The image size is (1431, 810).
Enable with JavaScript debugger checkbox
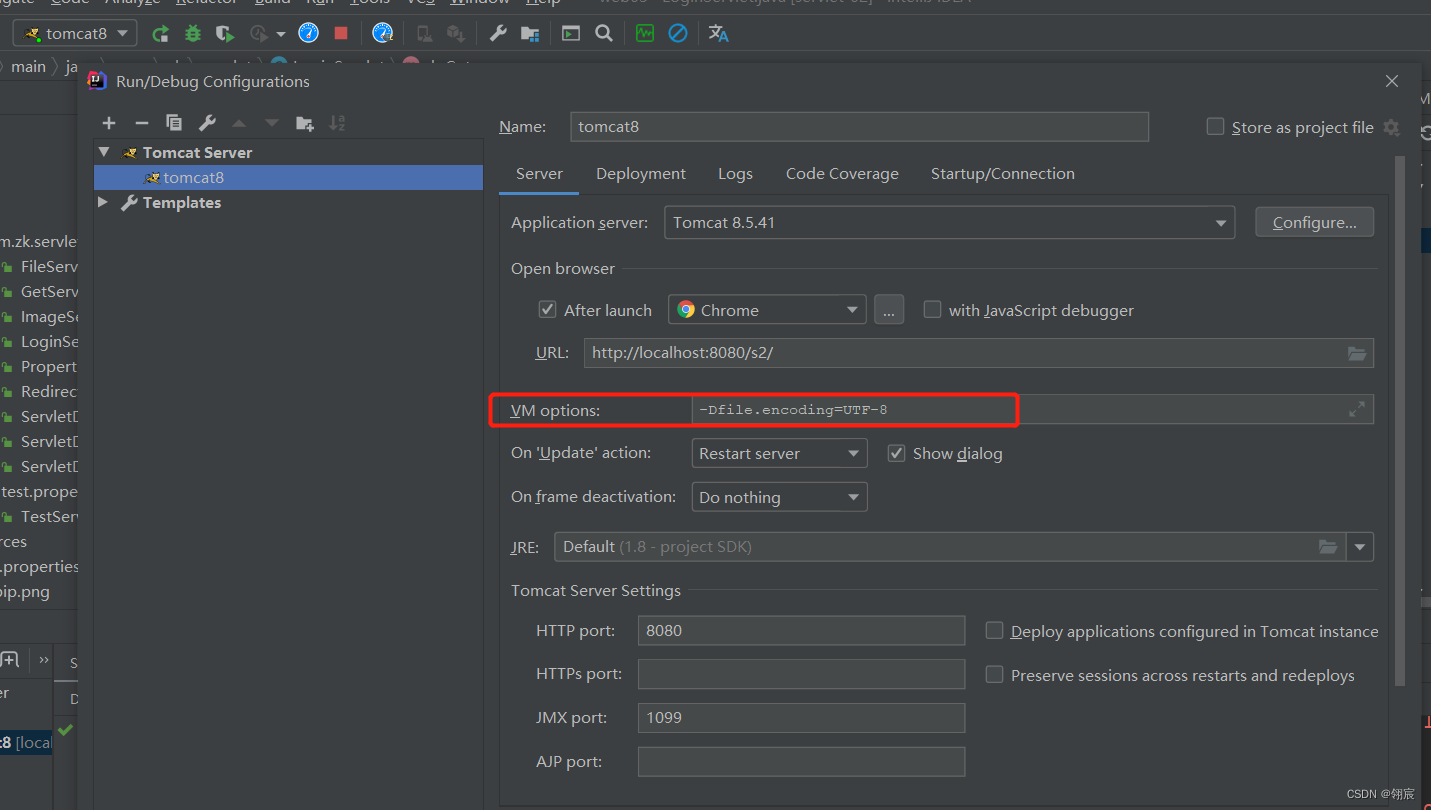[932, 309]
